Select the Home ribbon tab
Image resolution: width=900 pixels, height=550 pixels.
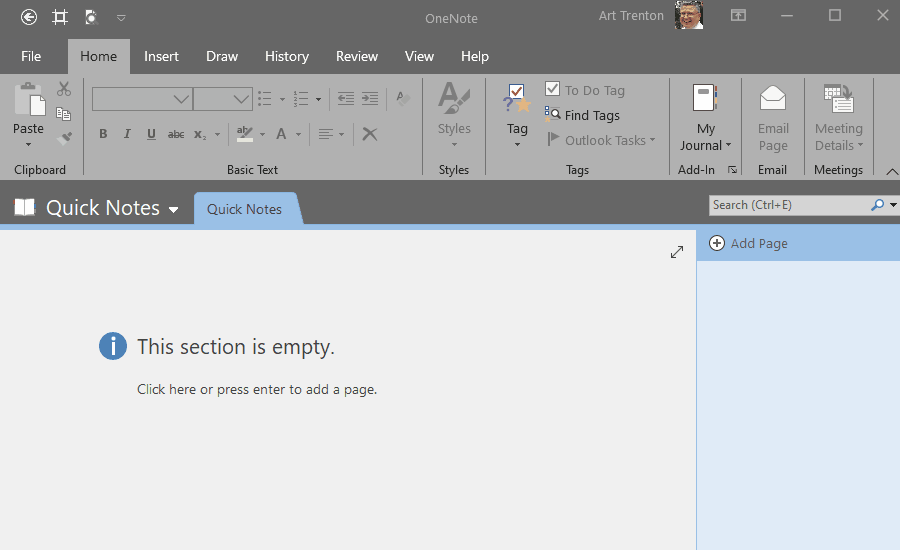pos(99,56)
